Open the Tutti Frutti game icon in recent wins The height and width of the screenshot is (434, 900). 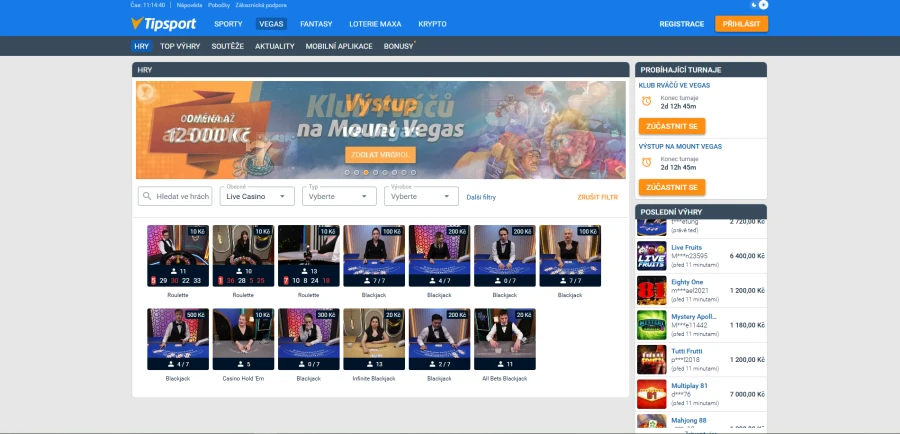(x=651, y=359)
